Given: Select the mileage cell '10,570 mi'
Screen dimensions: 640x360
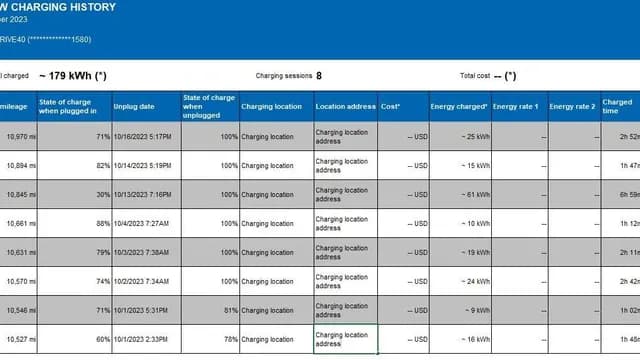Looking at the screenshot, I should 18,281.
